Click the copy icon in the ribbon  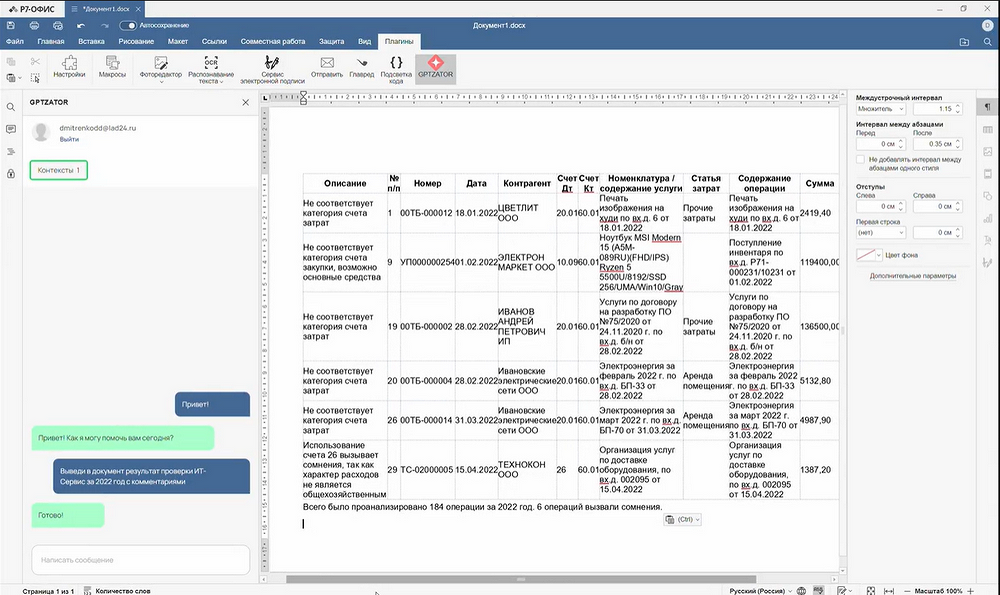[x=11, y=62]
